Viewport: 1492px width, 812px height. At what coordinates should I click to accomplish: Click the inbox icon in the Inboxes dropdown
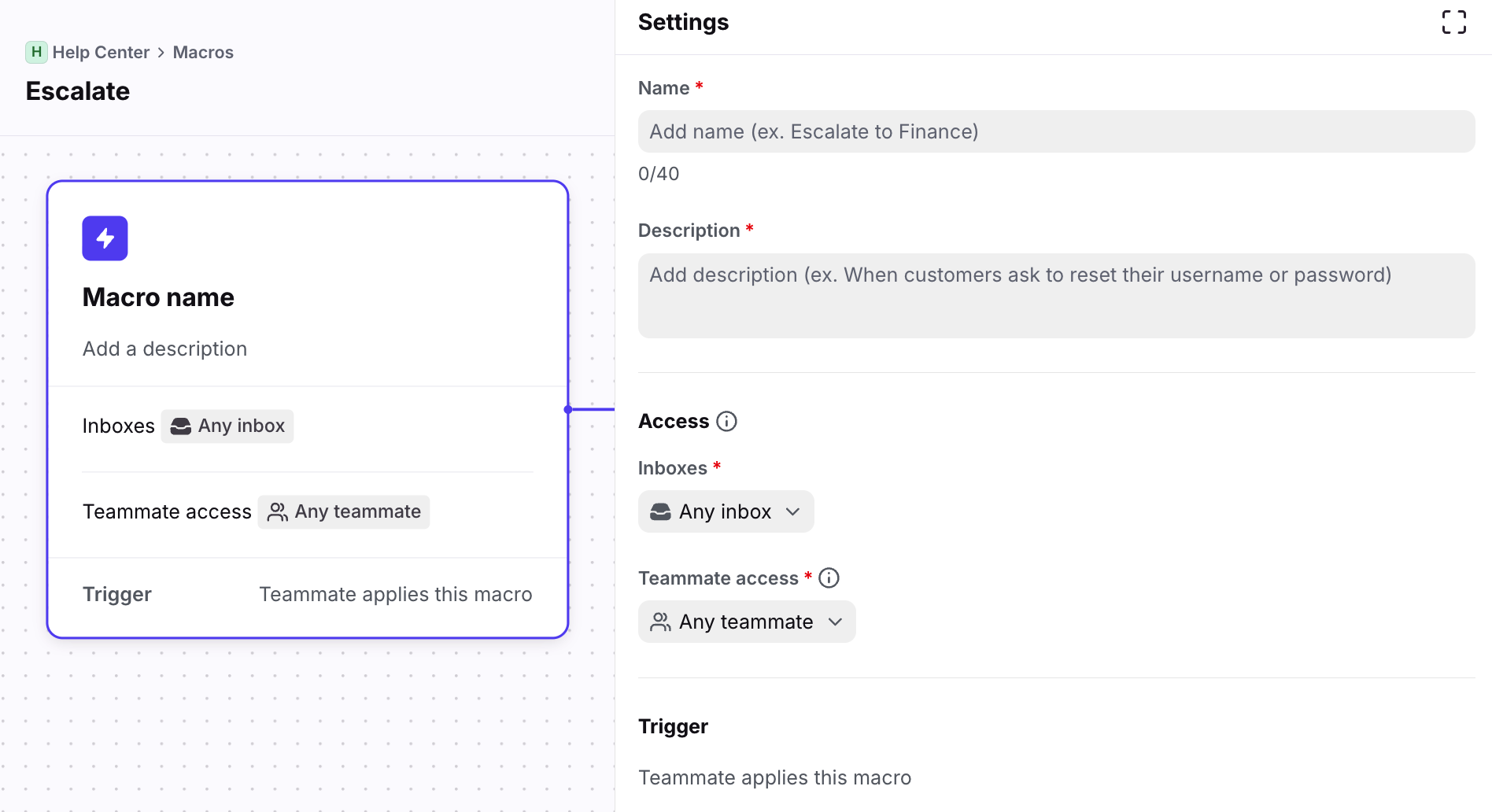660,512
